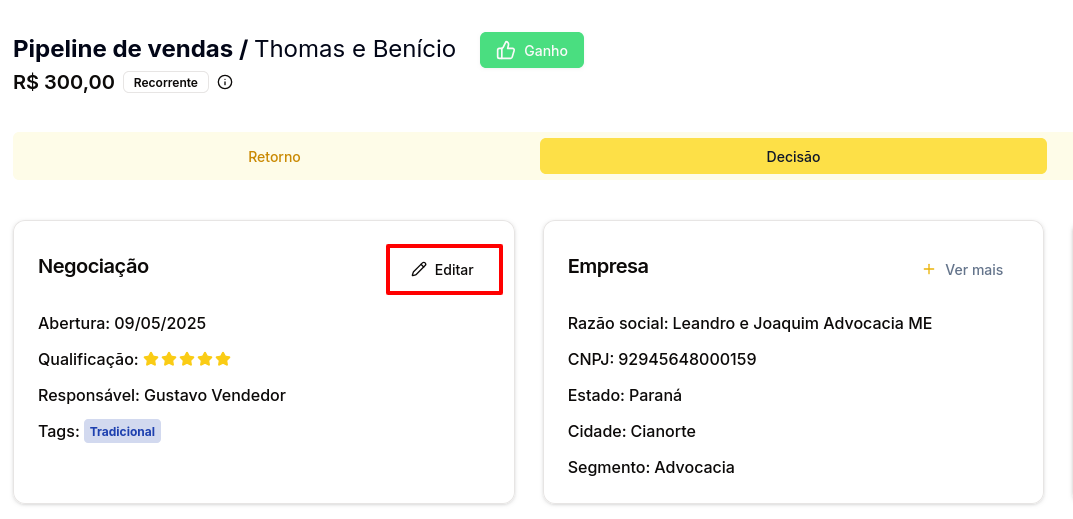The width and height of the screenshot is (1073, 519).
Task: Select the Decisão pipeline stage
Action: pos(793,156)
